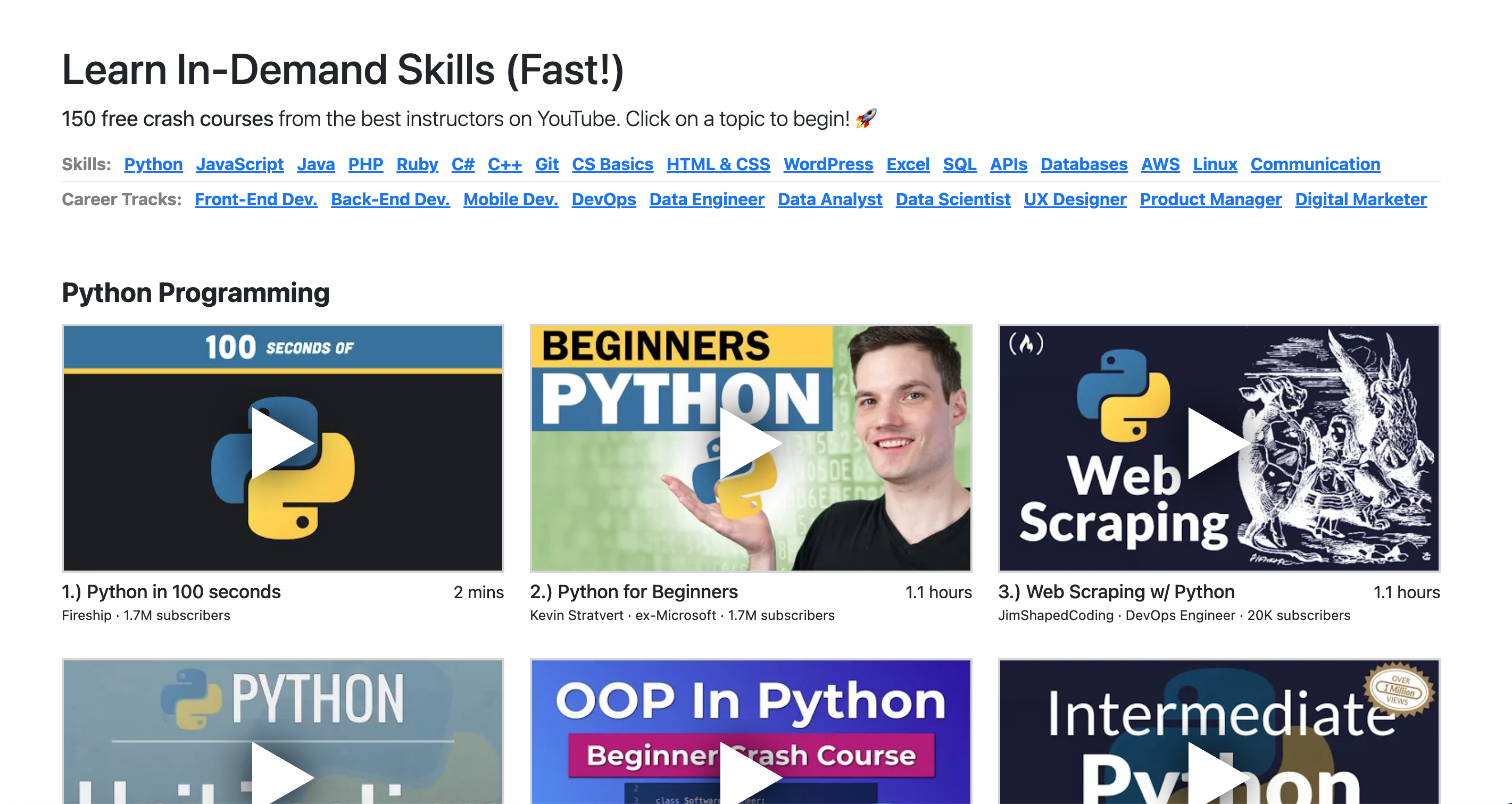Play the Web Scraping w/ Python video
Viewport: 1512px width, 804px height.
click(x=1219, y=447)
